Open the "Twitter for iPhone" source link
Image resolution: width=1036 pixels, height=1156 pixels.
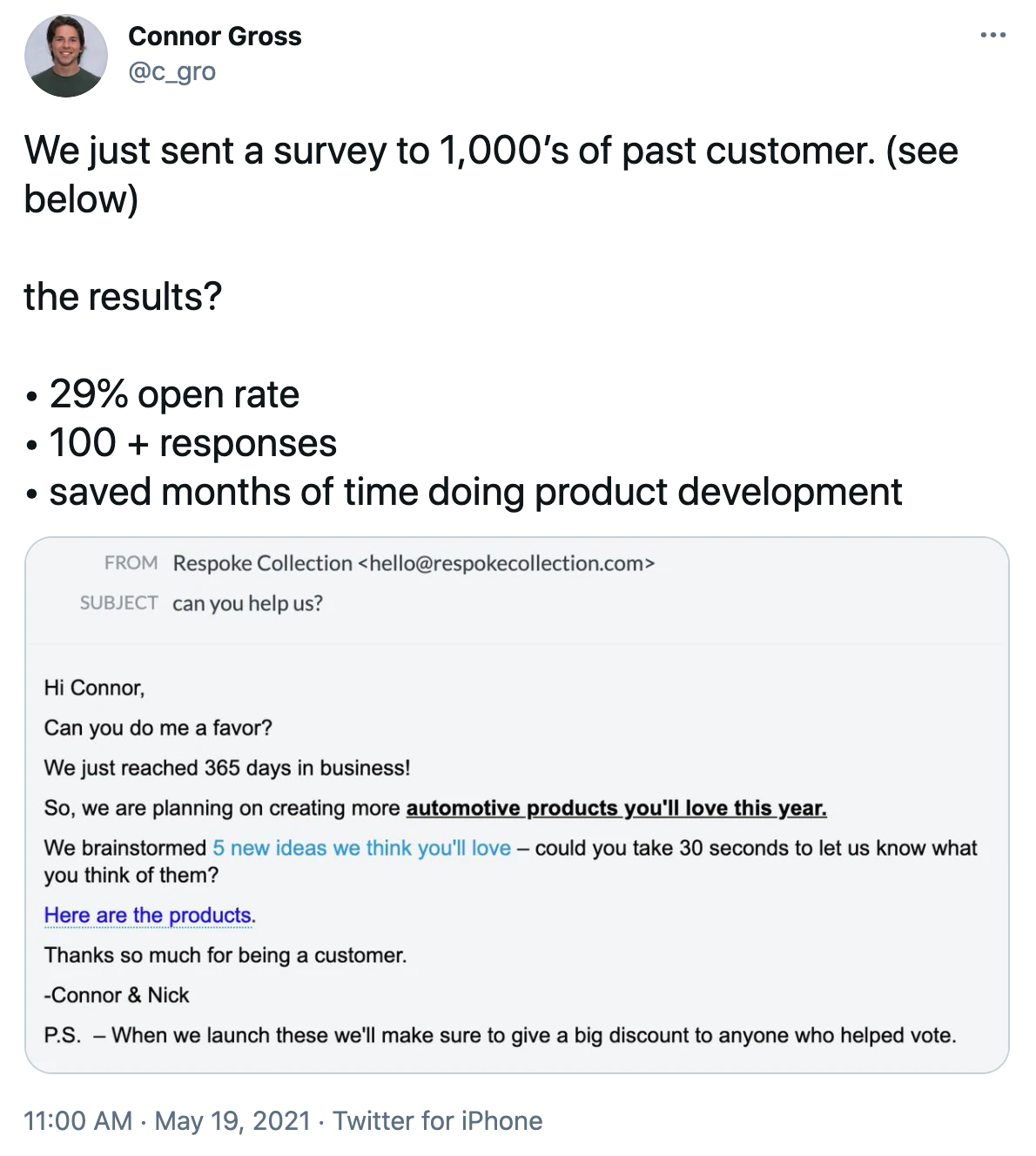click(437, 1120)
